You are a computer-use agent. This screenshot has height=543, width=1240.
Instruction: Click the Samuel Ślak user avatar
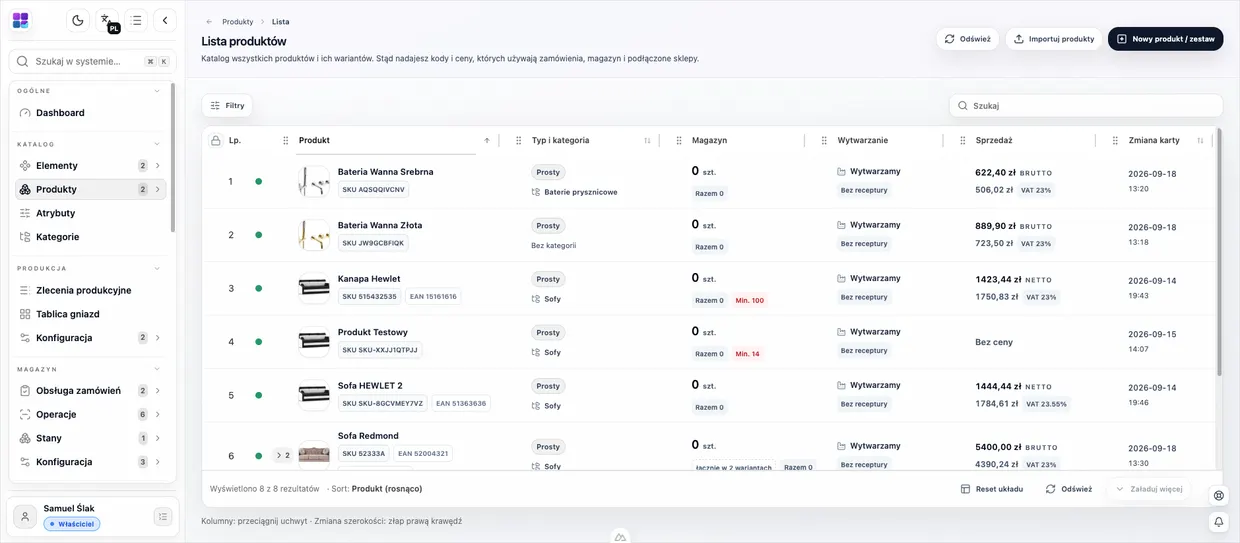[24, 516]
